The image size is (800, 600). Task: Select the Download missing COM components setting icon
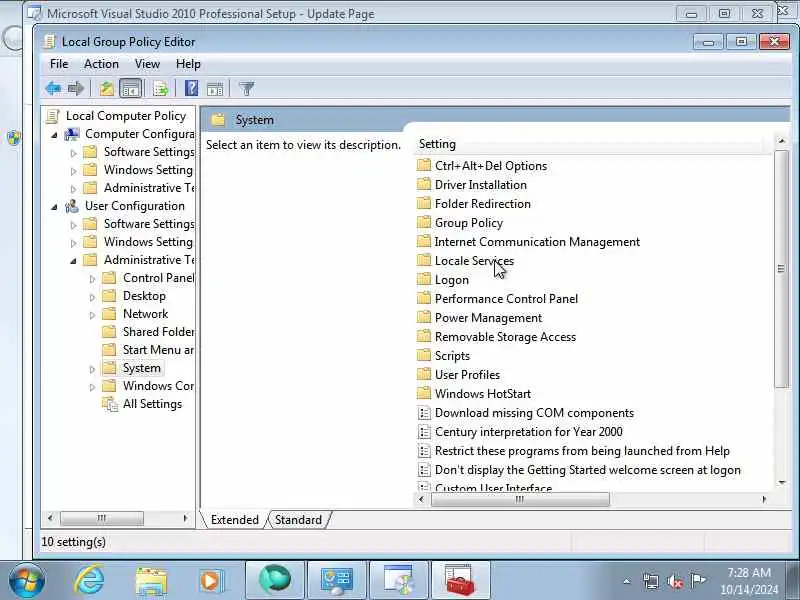pyautogui.click(x=423, y=413)
